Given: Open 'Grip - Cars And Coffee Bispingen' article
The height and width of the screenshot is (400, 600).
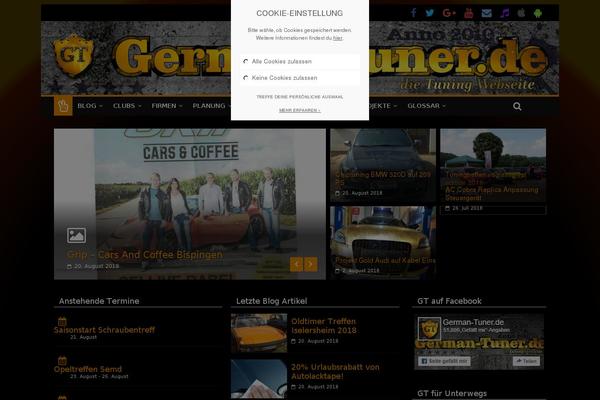Looking at the screenshot, I should 145,255.
